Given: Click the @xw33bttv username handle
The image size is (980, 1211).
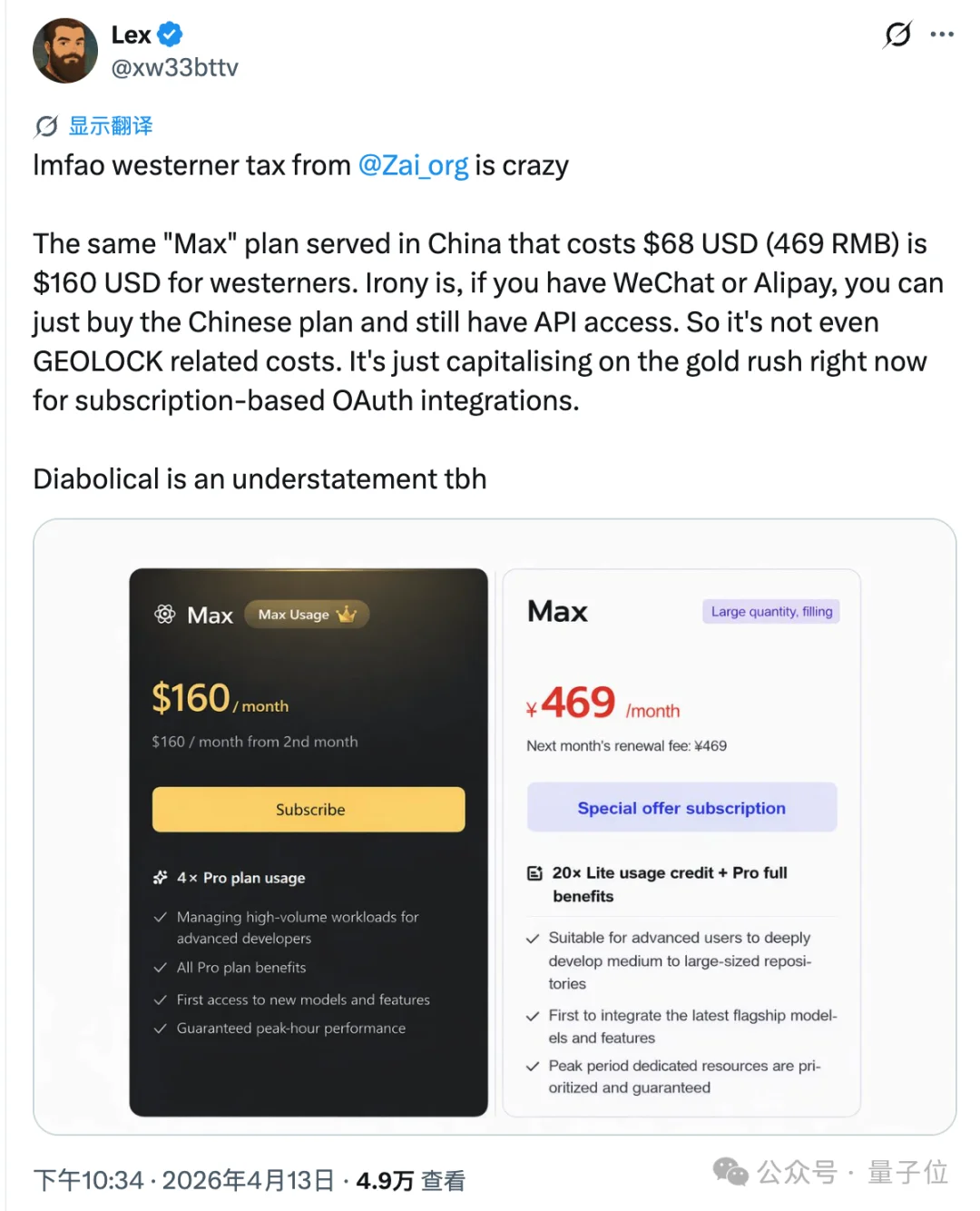Looking at the screenshot, I should [174, 68].
